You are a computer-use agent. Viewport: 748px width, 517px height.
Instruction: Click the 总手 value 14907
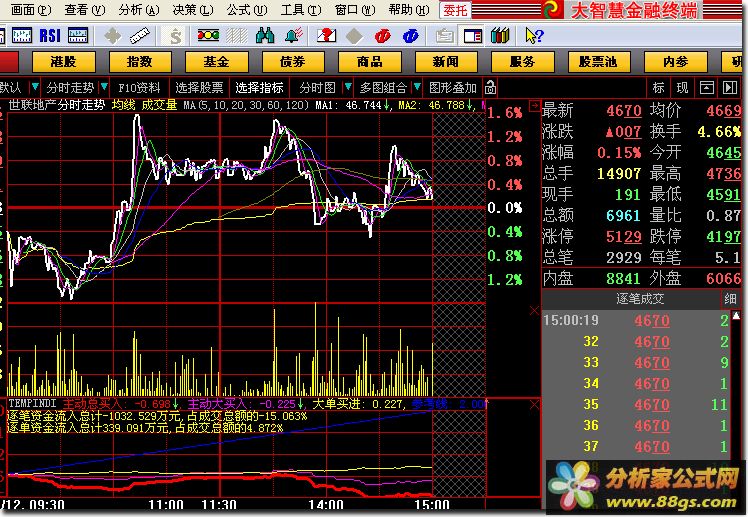pos(619,173)
